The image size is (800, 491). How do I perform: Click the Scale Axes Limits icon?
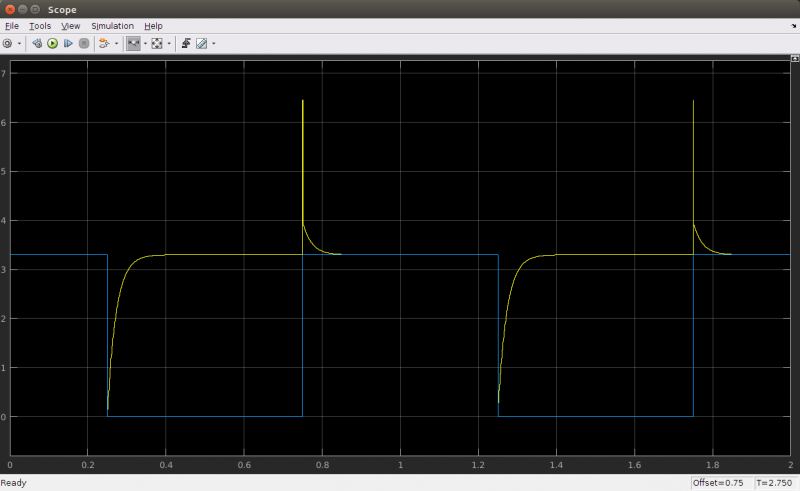tap(157, 44)
